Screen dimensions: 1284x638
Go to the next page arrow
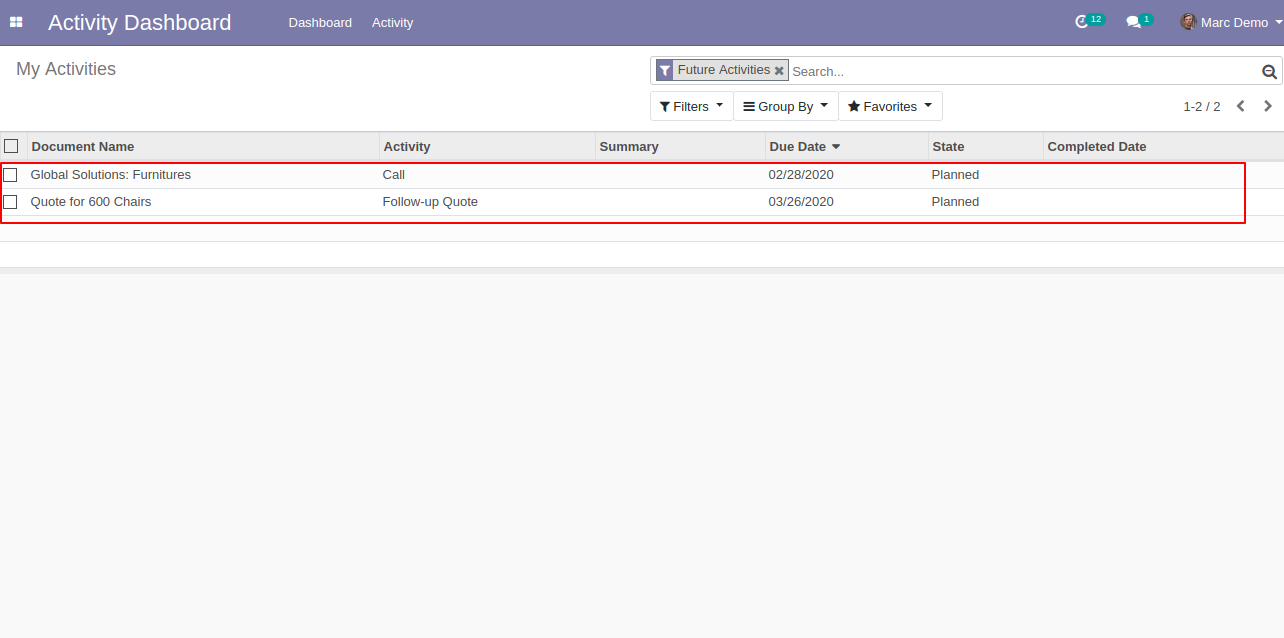(x=1268, y=106)
